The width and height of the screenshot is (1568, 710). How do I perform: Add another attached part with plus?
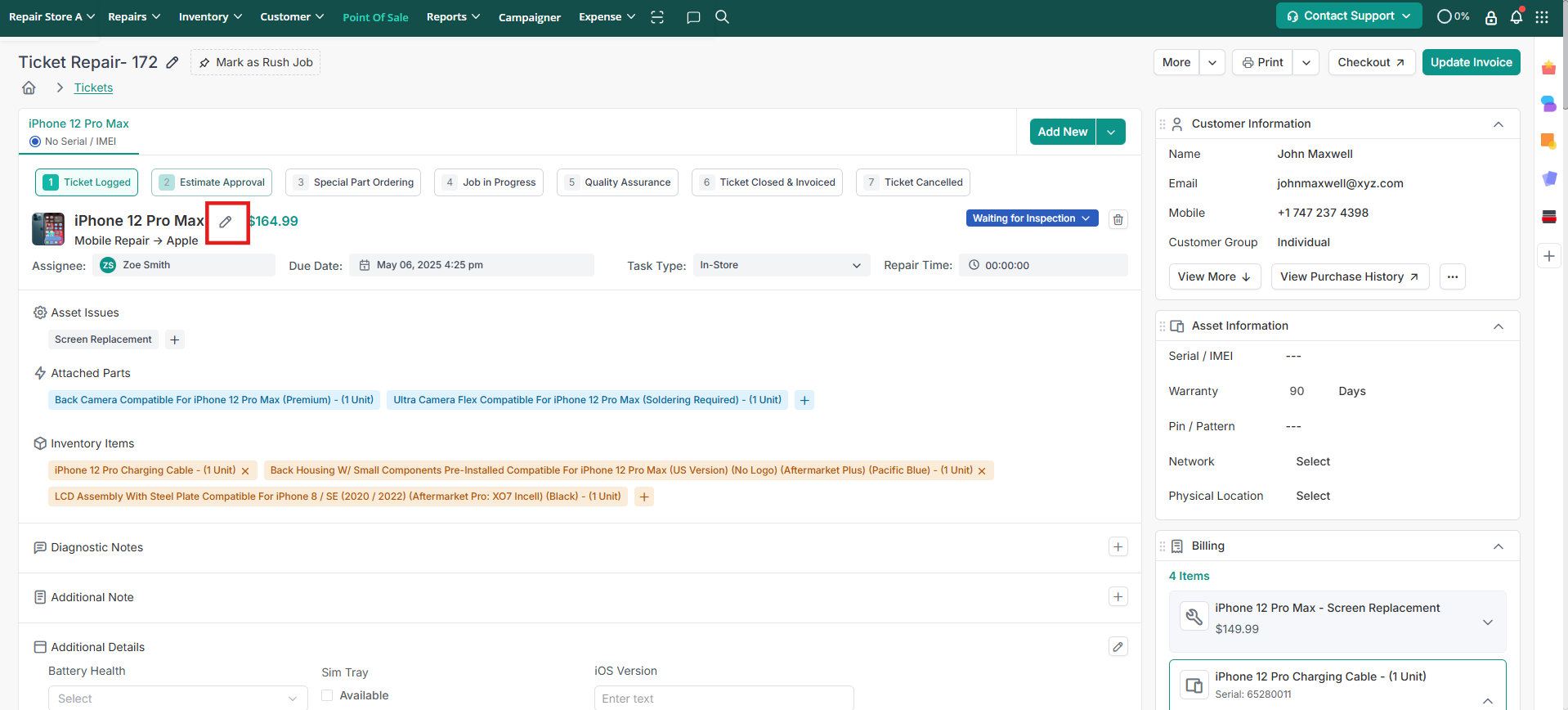[804, 400]
